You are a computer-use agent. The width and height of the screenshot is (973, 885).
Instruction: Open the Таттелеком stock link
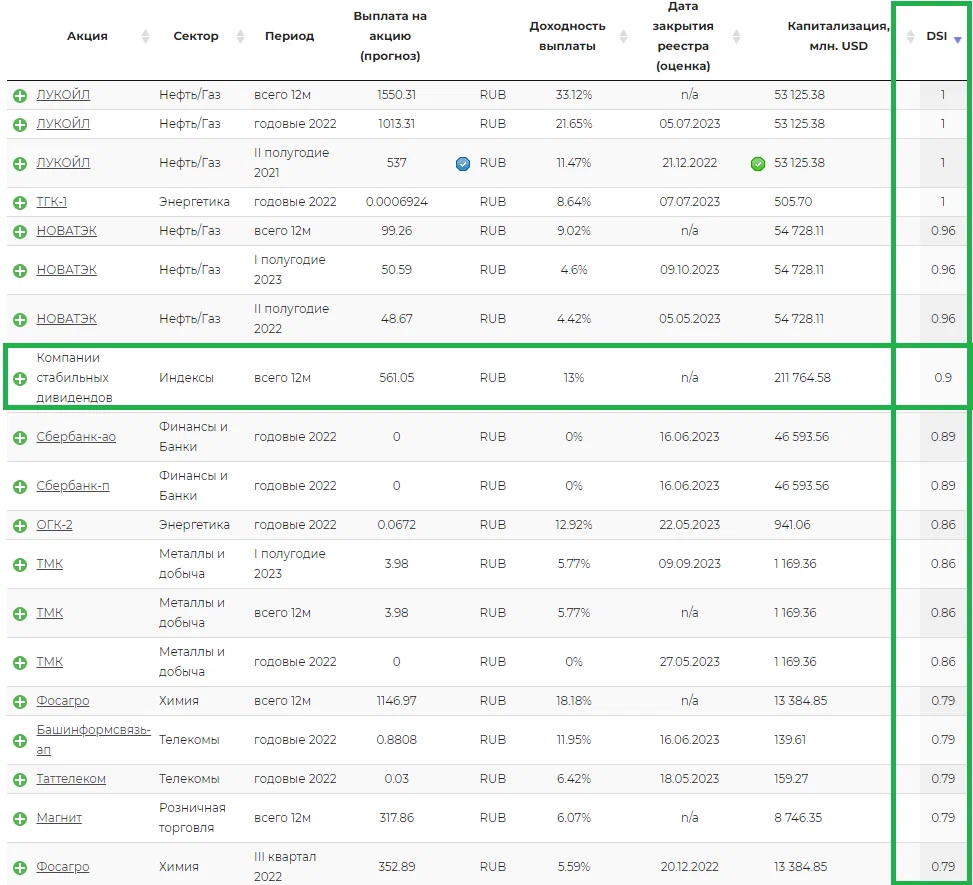[x=71, y=779]
